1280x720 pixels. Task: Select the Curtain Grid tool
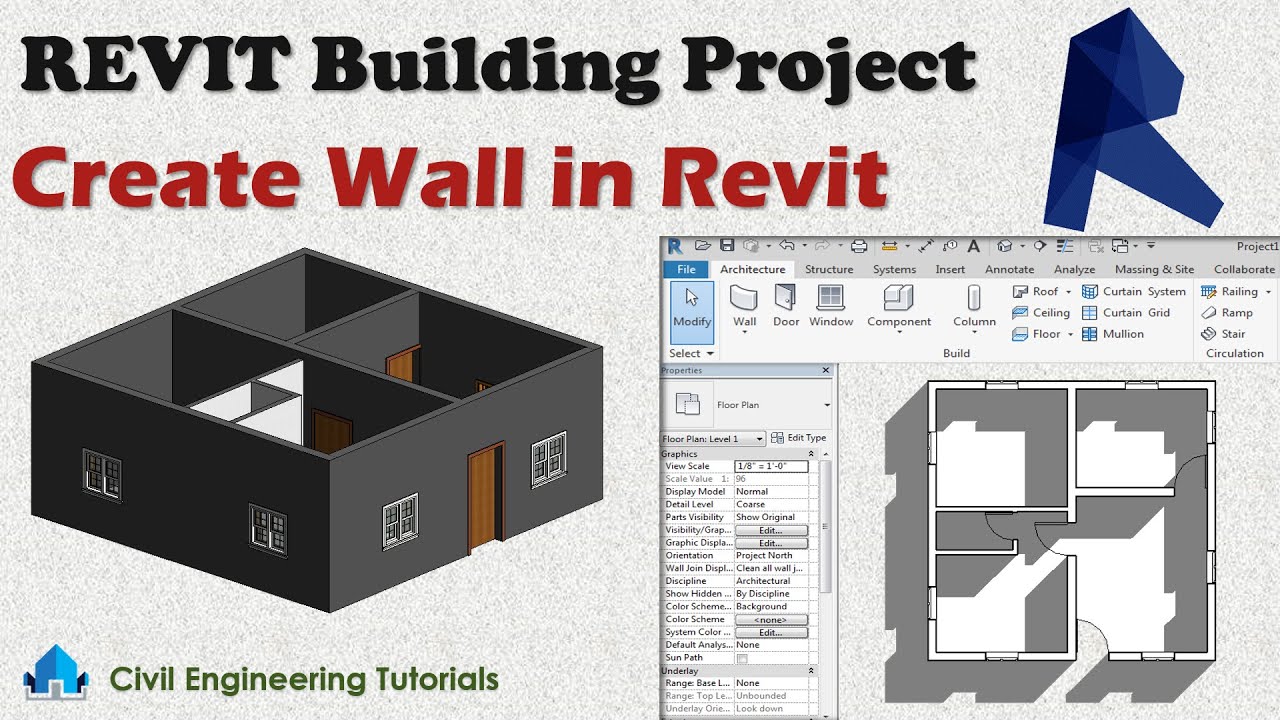click(x=1126, y=313)
